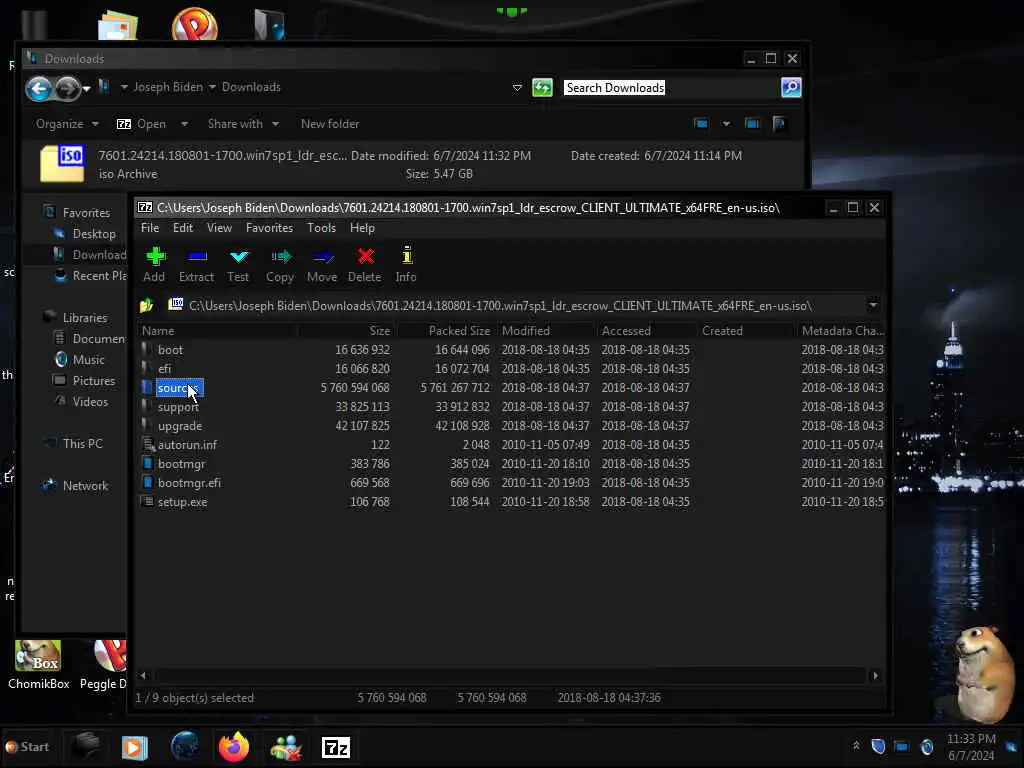Go up one folder level in 7-Zip
This screenshot has height=768, width=1024.
[146, 305]
